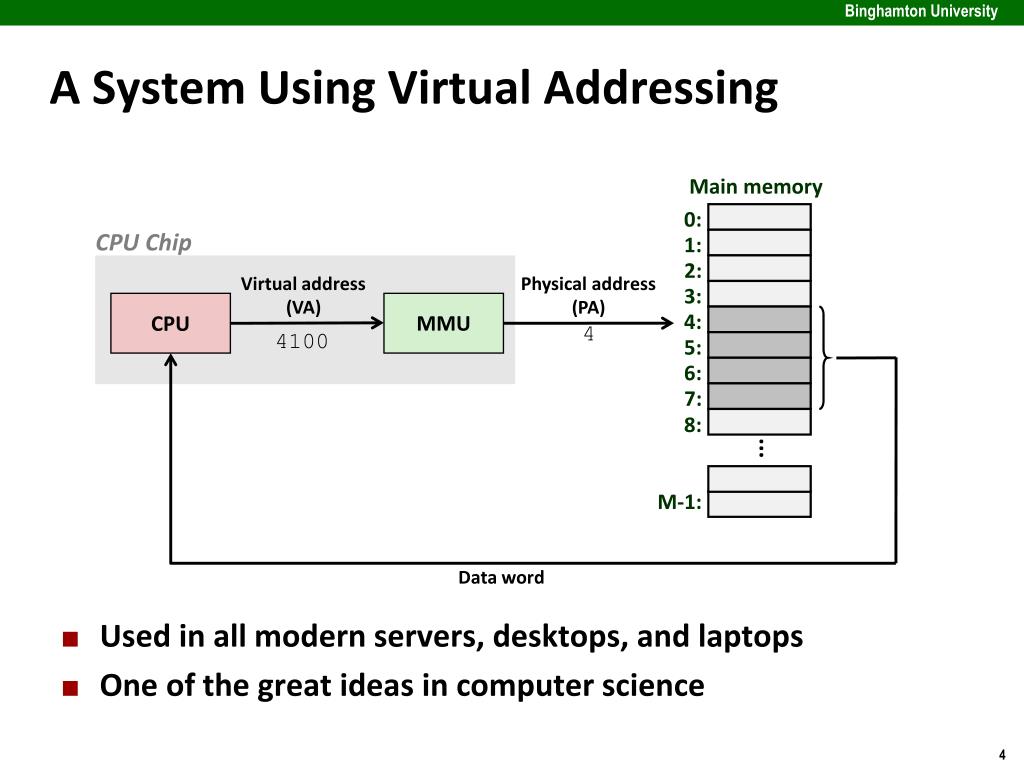Click memory address label '3:'
1024x768 pixels.
coord(692,296)
